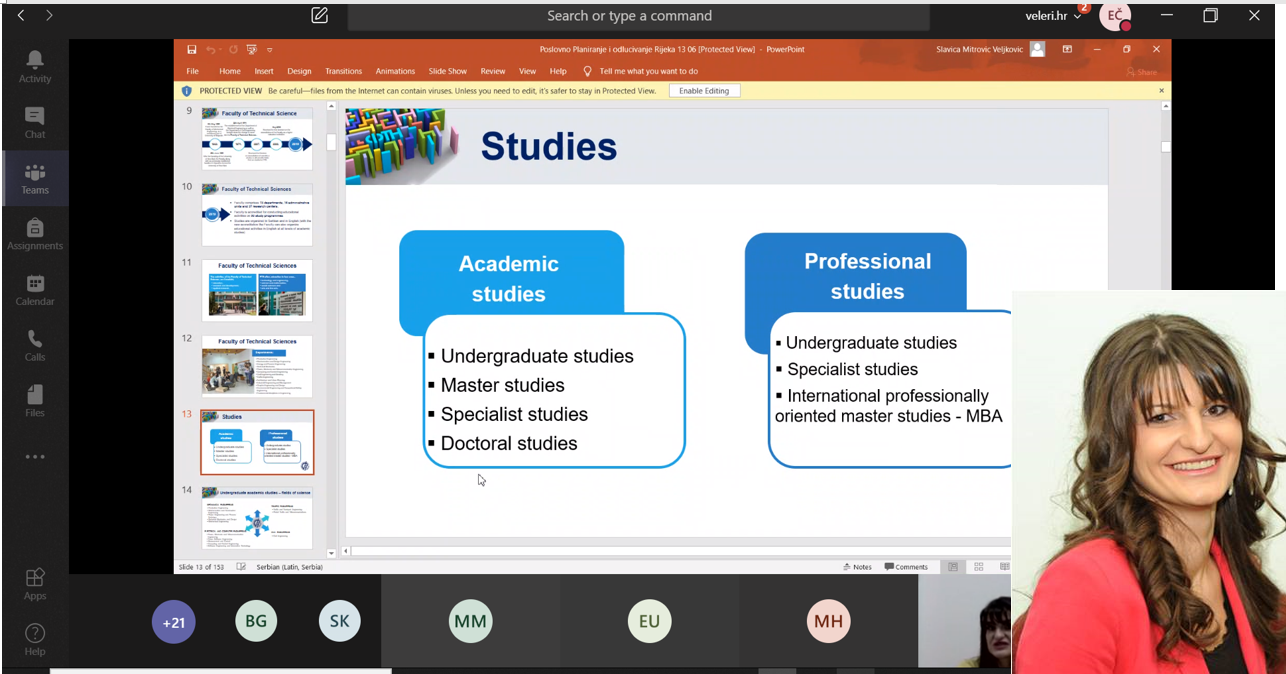Click the Enable Editing button
This screenshot has width=1286, height=674.
(x=704, y=91)
